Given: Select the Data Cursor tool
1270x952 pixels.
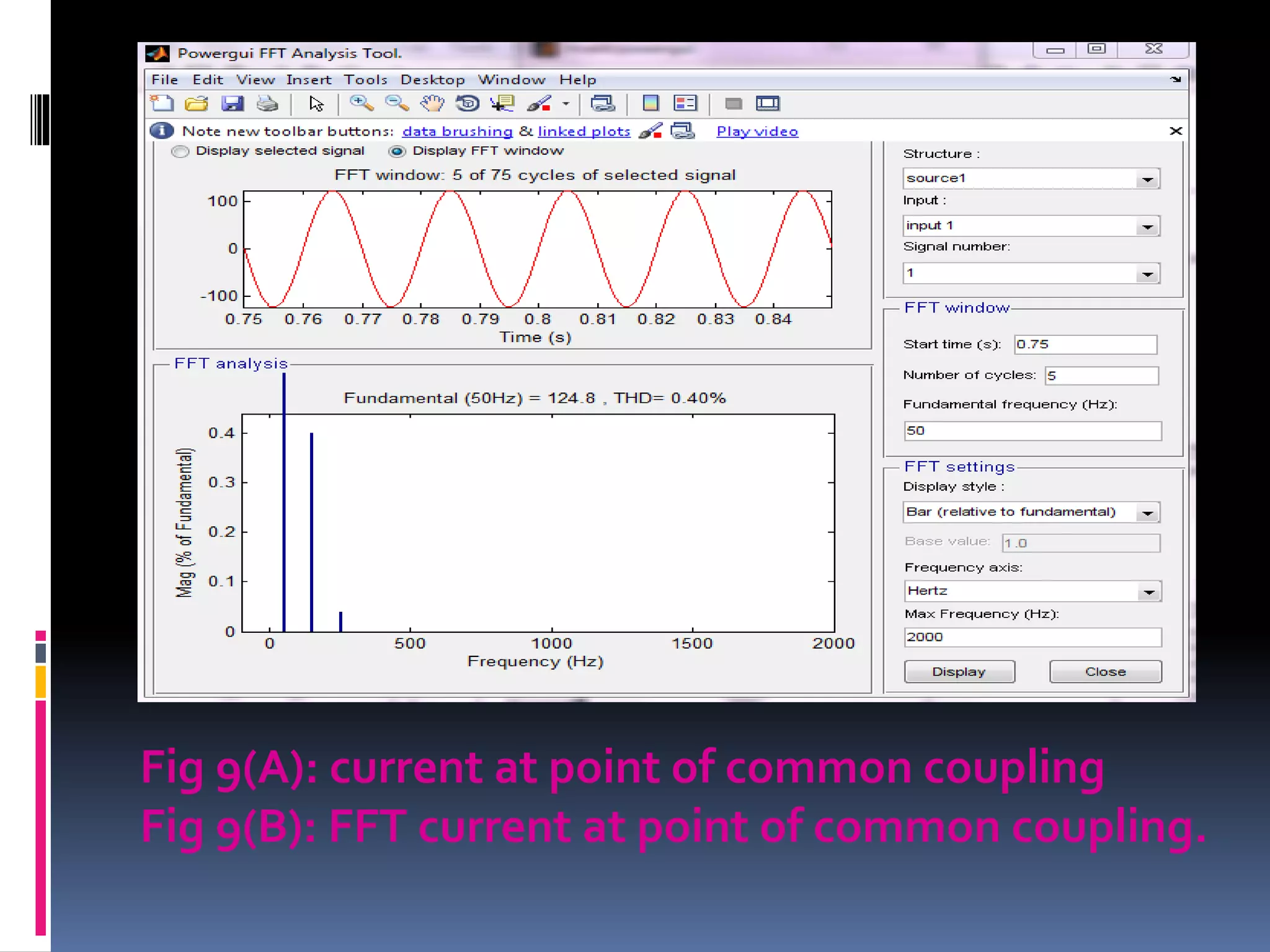Looking at the screenshot, I should click(x=502, y=104).
